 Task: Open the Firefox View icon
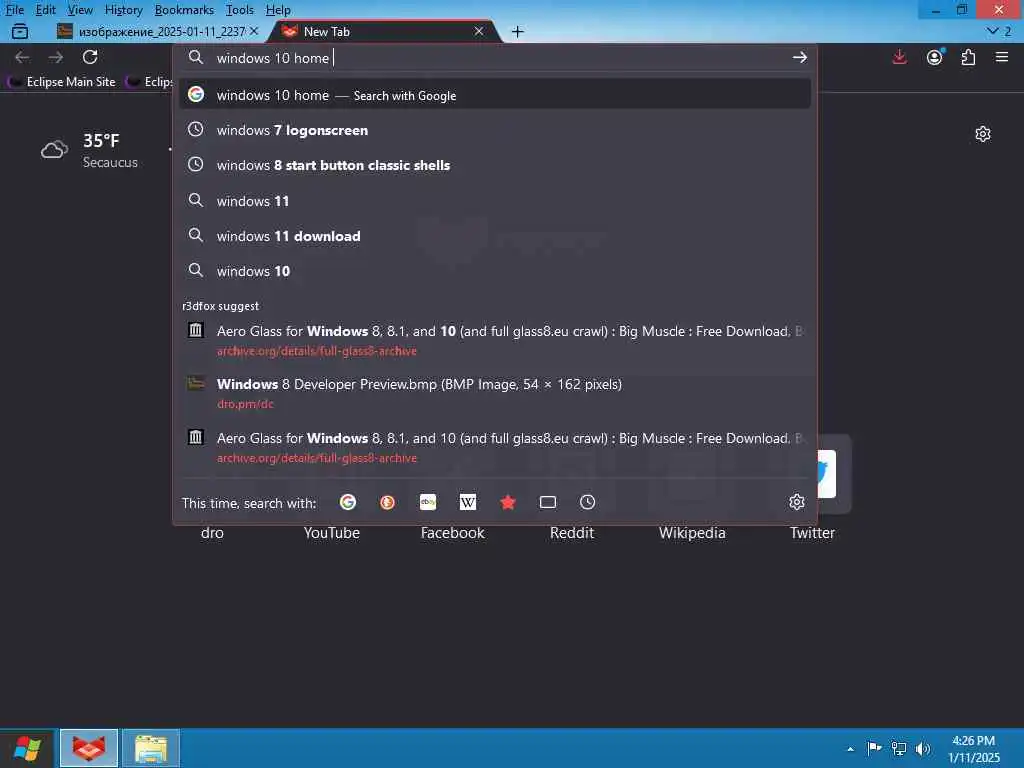(x=20, y=31)
